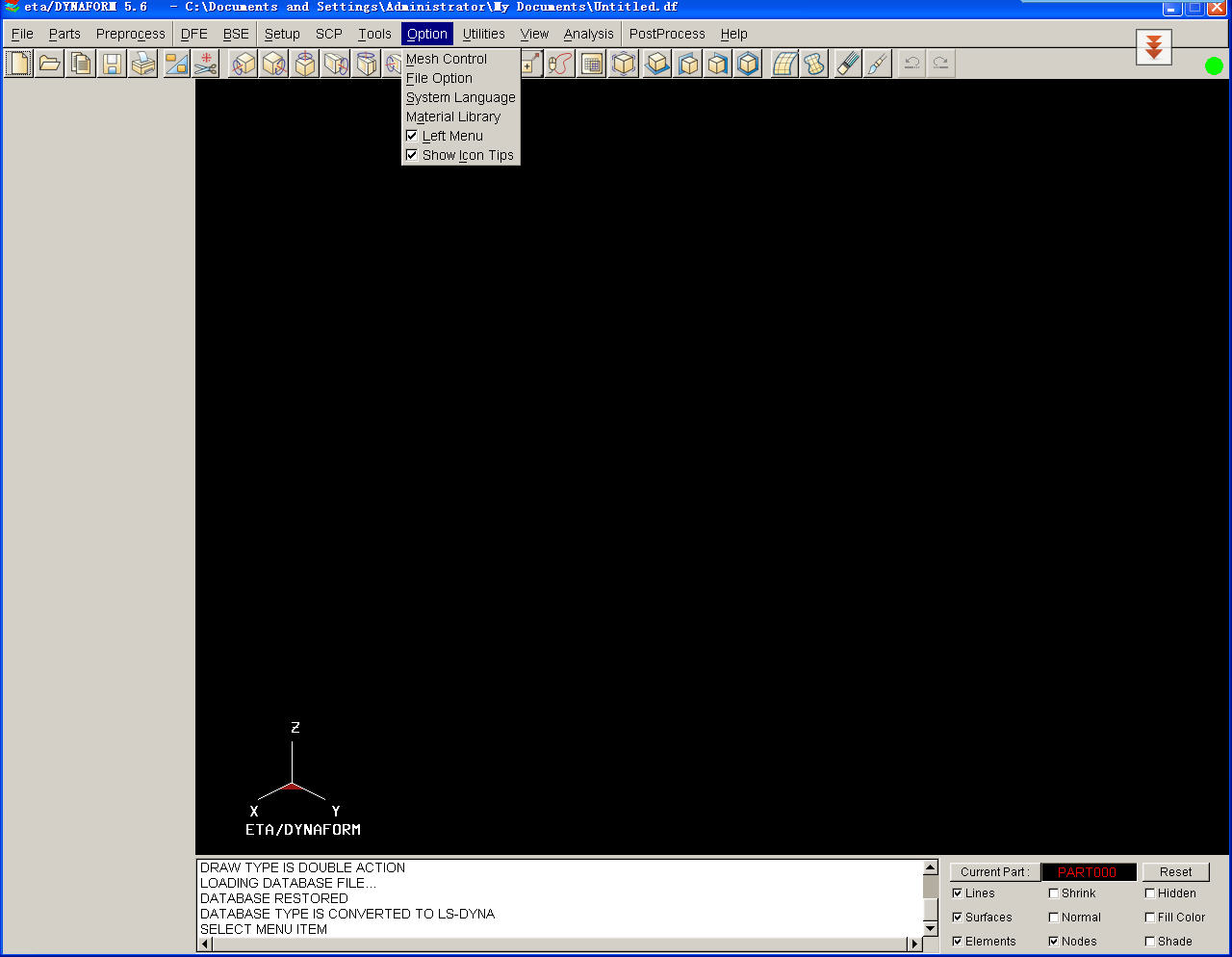Click the mouse free-hand zoom icon
The width and height of the screenshot is (1232, 957).
(x=560, y=65)
